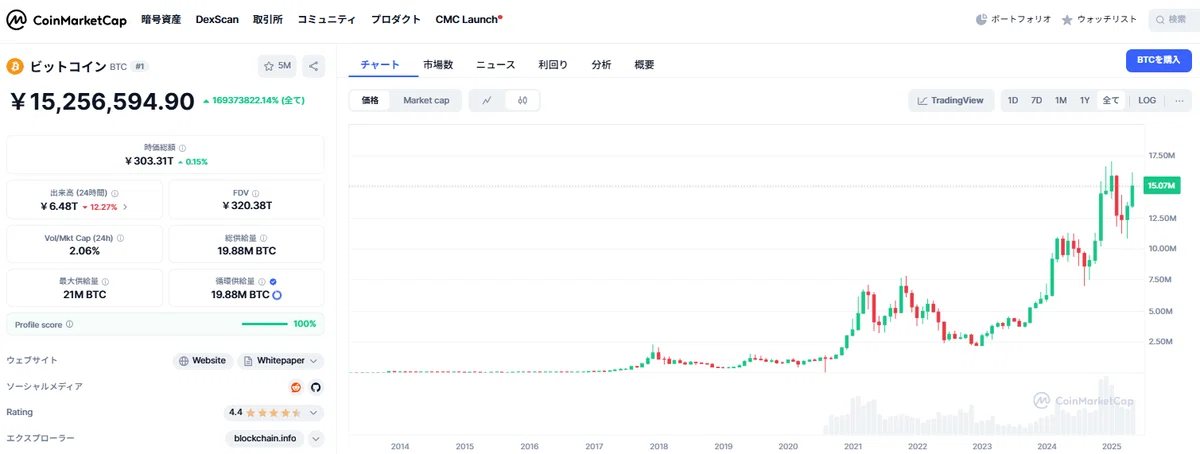Screen dimensions: 1200x454
Task: Click the CoinMarketCap logo
Action: [x=67, y=19]
